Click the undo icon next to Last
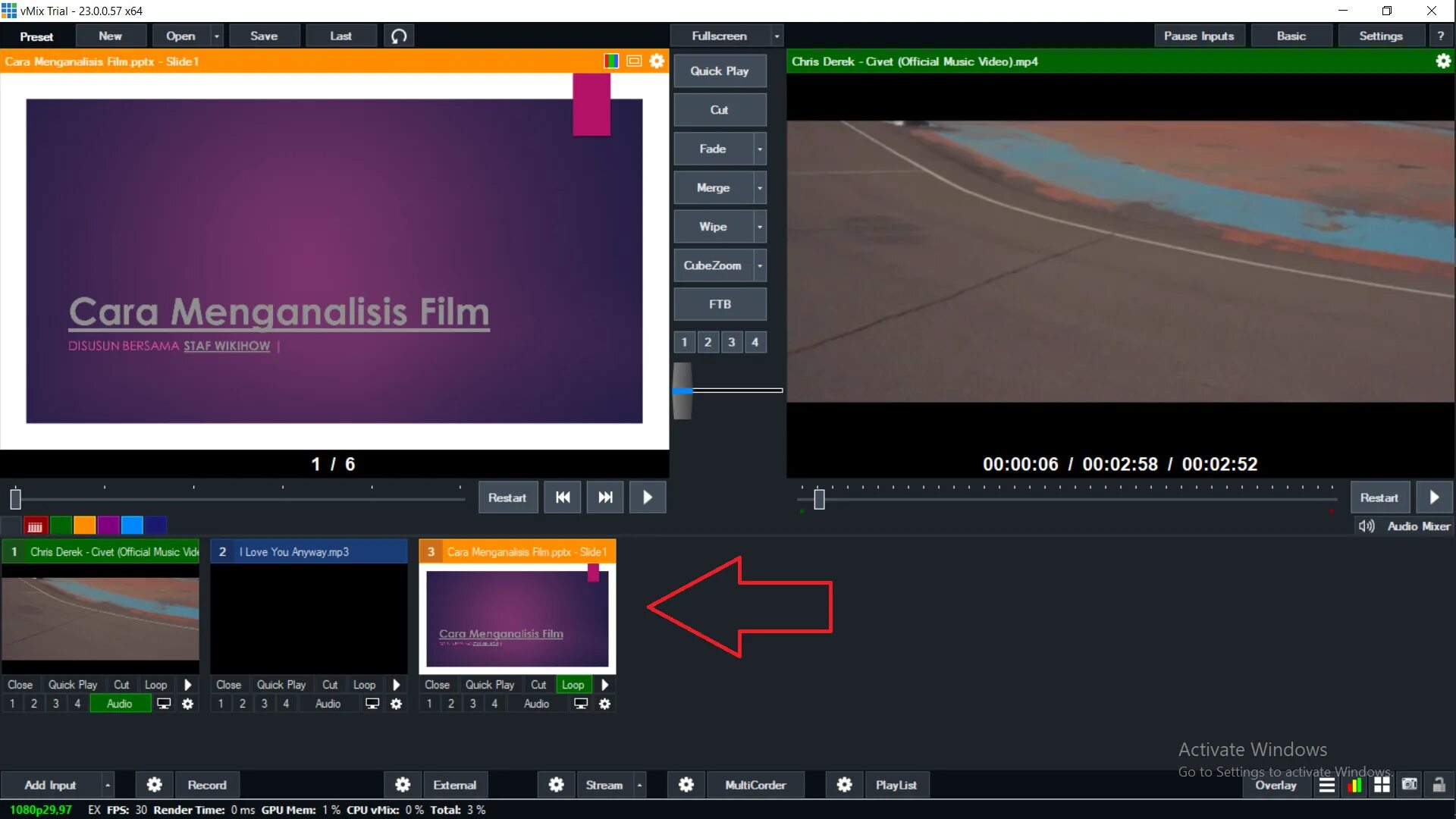 pos(399,36)
